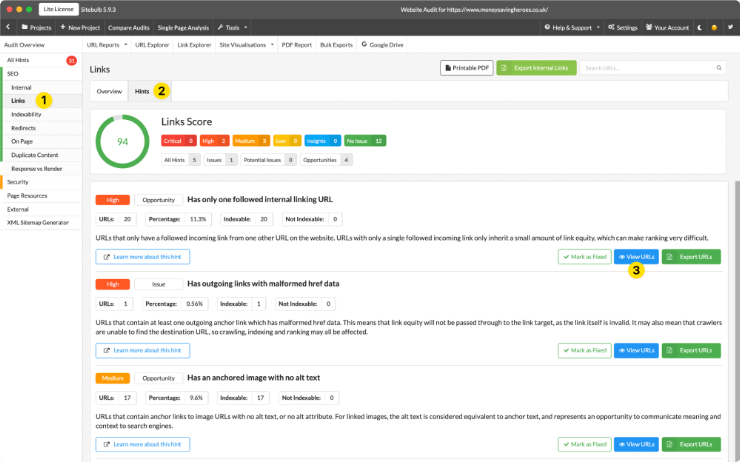Viewport: 740px width, 462px height.
Task: Open Security in the sidebar
Action: [17, 182]
